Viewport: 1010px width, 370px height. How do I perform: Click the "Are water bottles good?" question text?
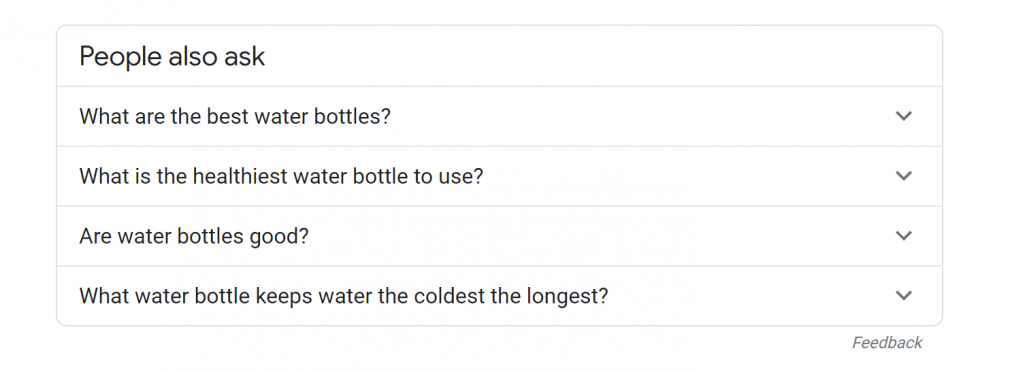point(194,237)
